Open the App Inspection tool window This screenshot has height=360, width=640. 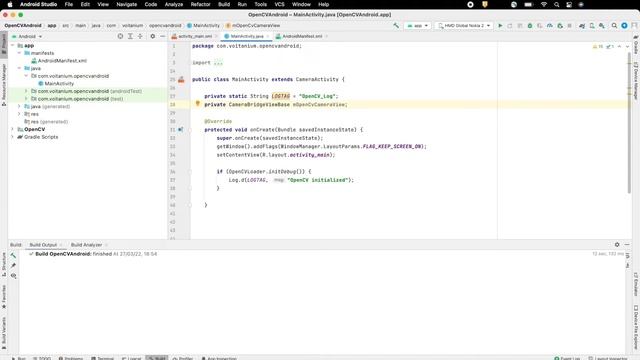point(219,358)
